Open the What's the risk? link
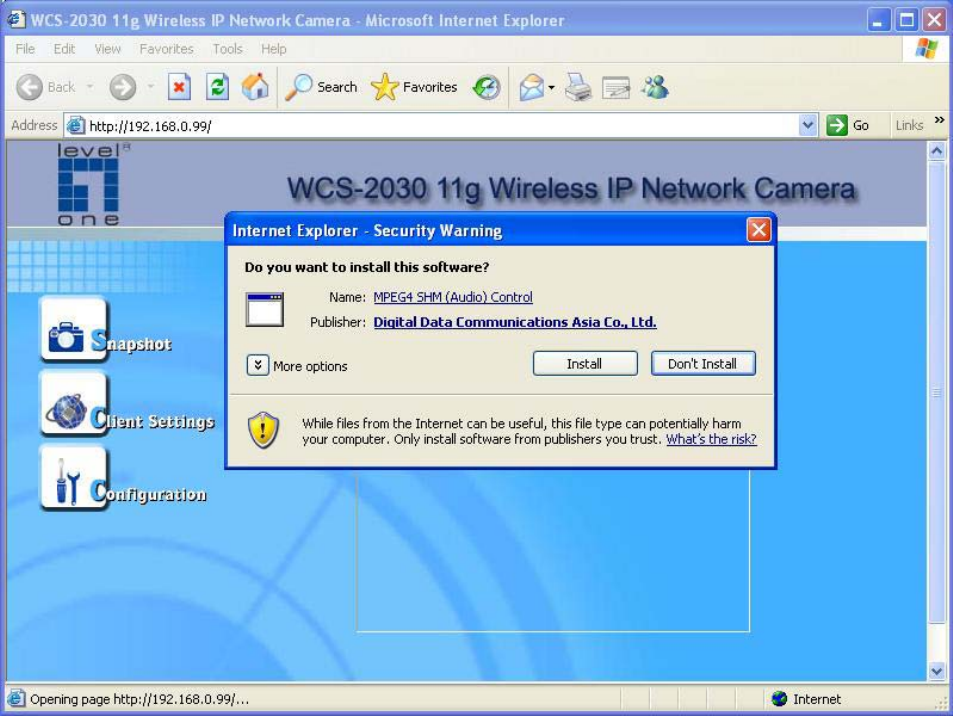This screenshot has width=953, height=716. (711, 439)
